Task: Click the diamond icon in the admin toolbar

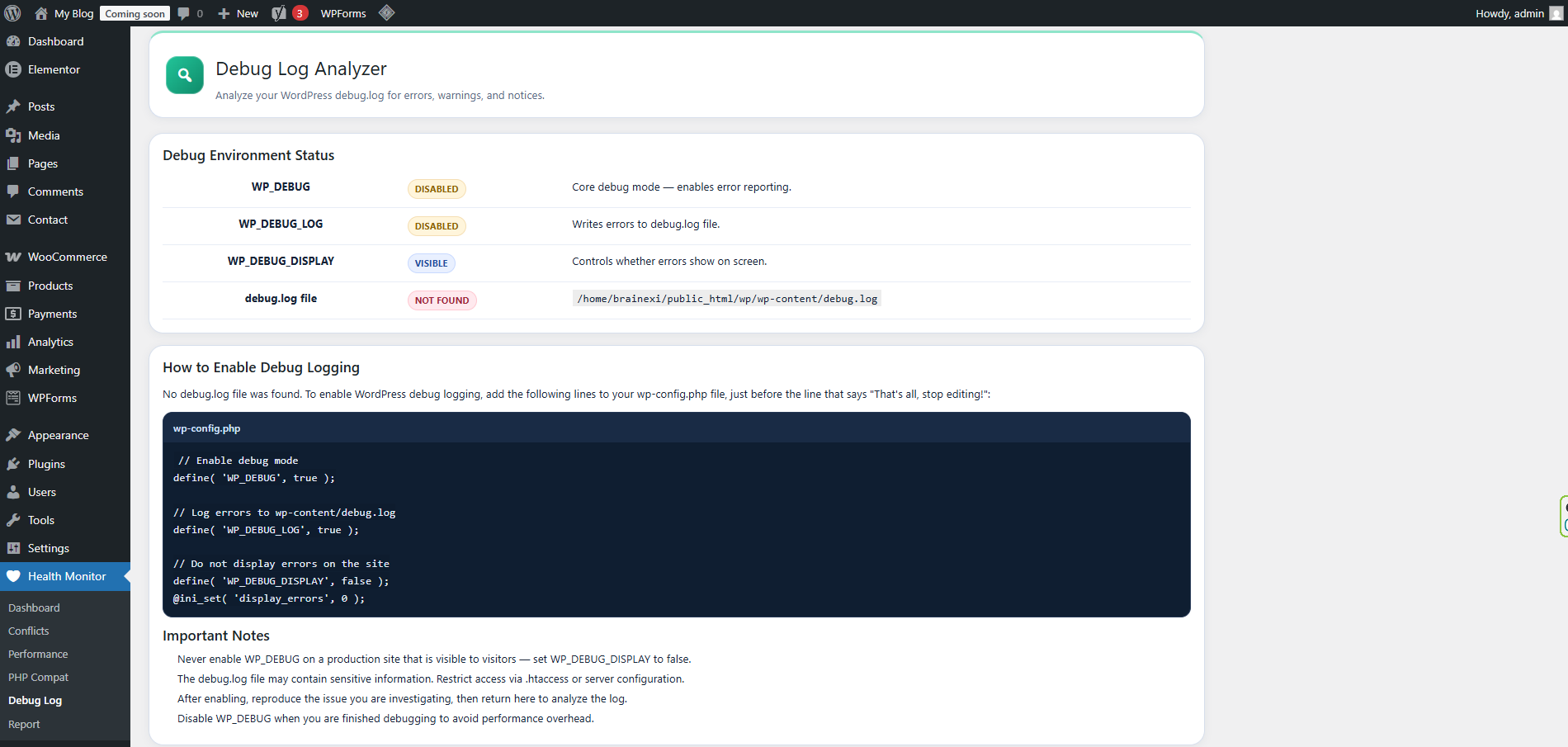Action: pyautogui.click(x=386, y=12)
